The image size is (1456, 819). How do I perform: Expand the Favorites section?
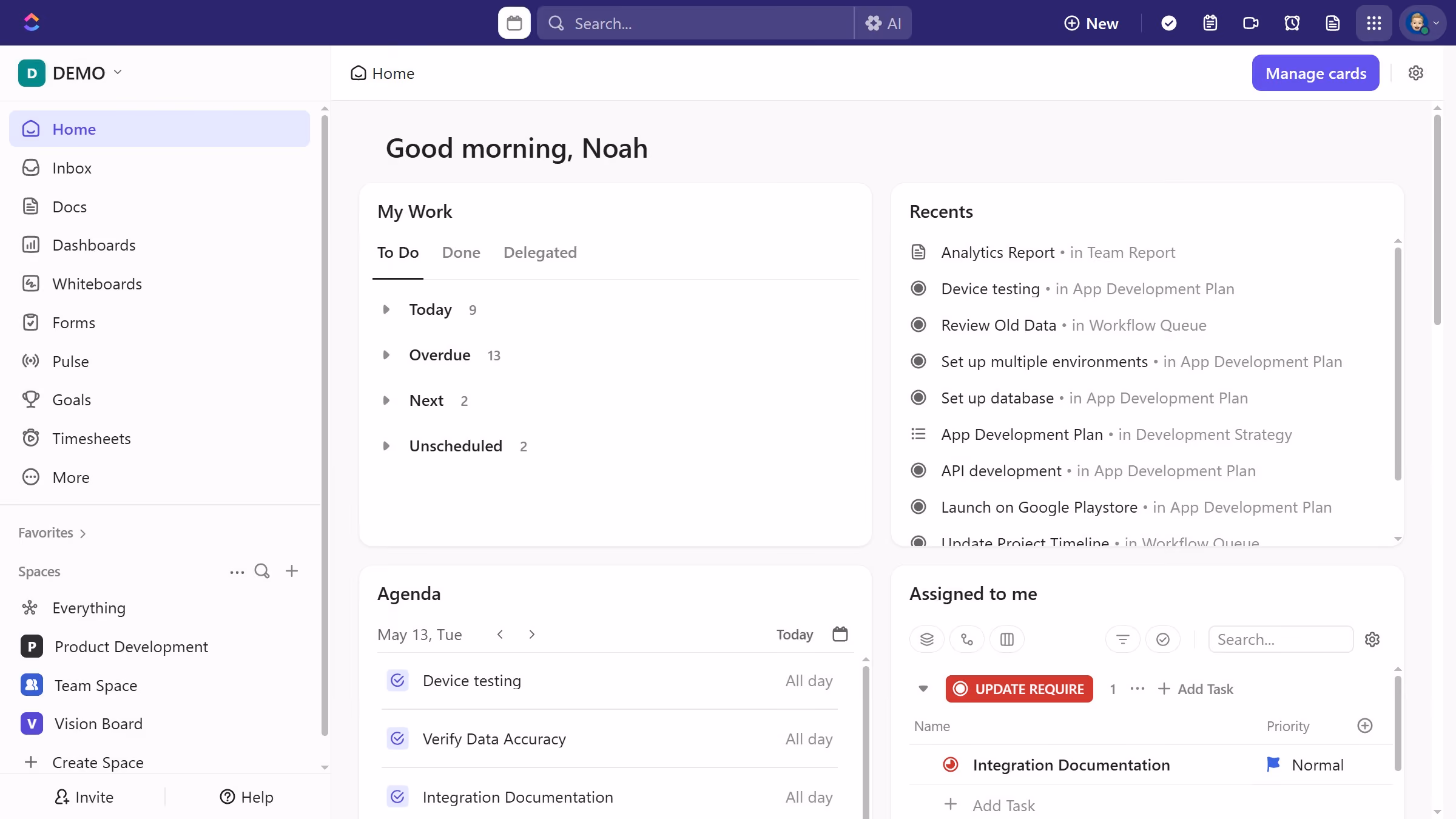(52, 533)
